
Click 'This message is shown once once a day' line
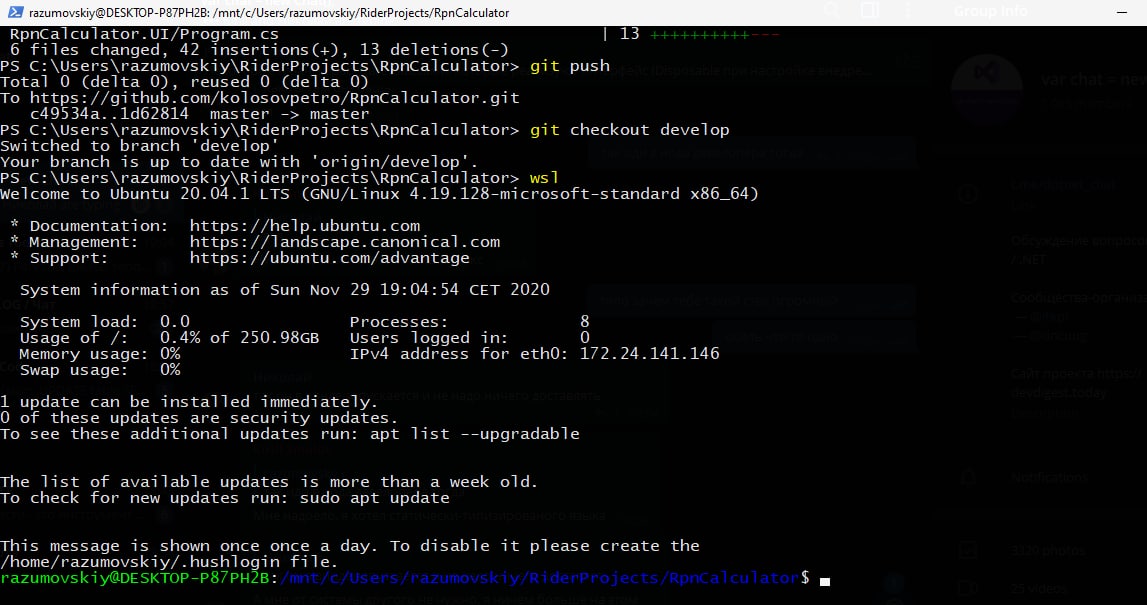tap(350, 546)
